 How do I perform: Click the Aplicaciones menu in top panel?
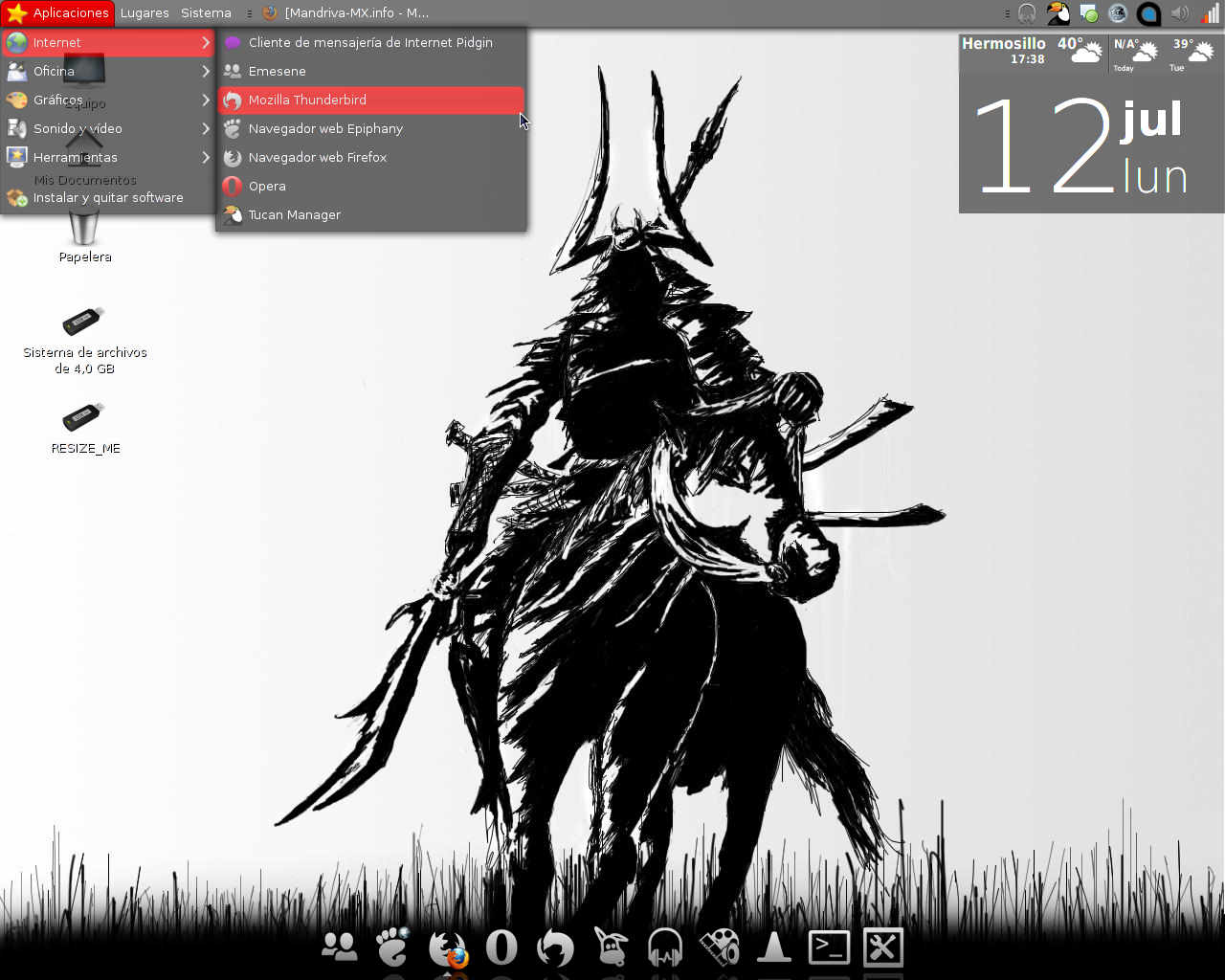pos(57,12)
